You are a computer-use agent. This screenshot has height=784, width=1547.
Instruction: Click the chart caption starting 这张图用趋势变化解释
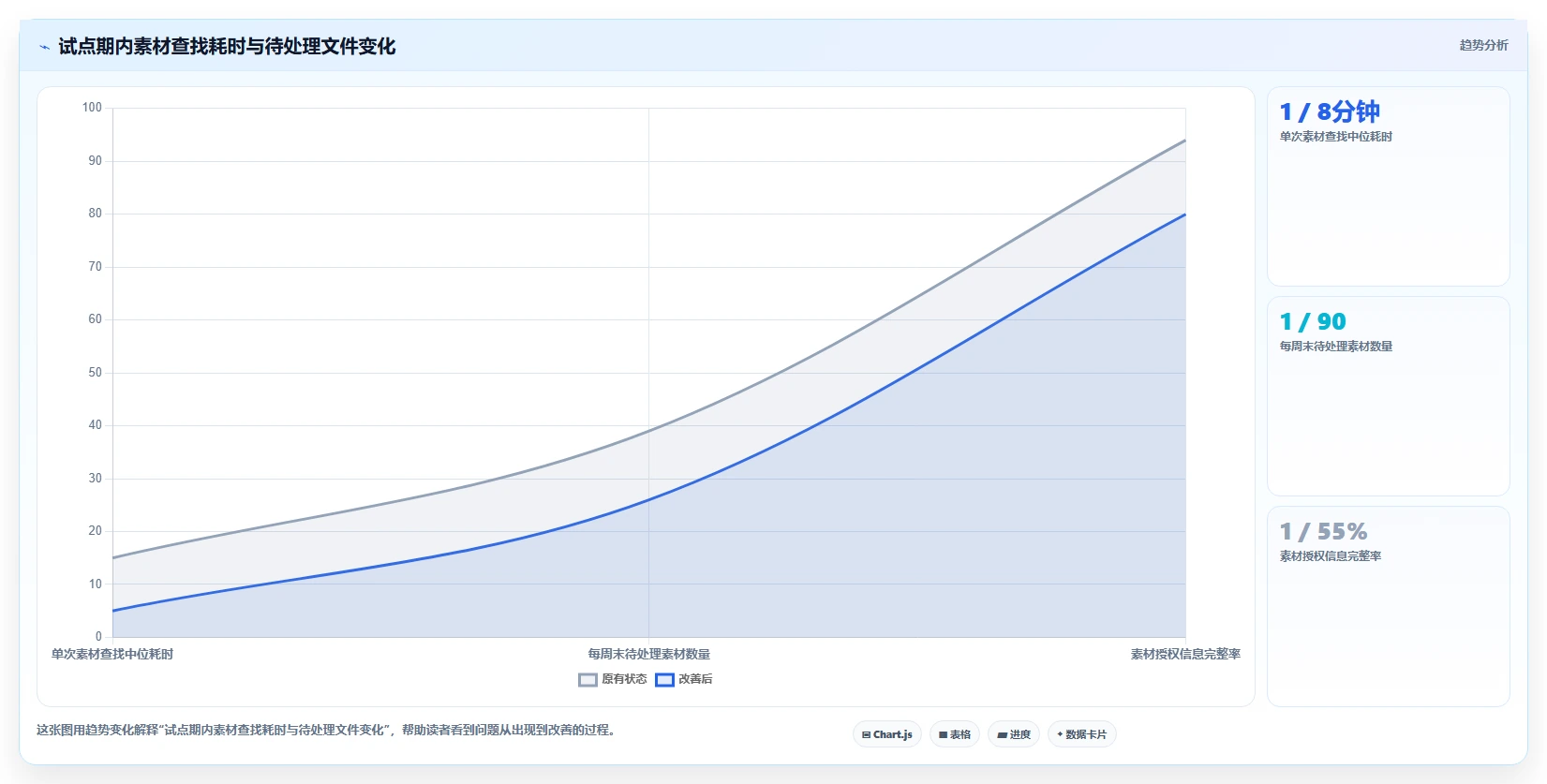[x=328, y=730]
